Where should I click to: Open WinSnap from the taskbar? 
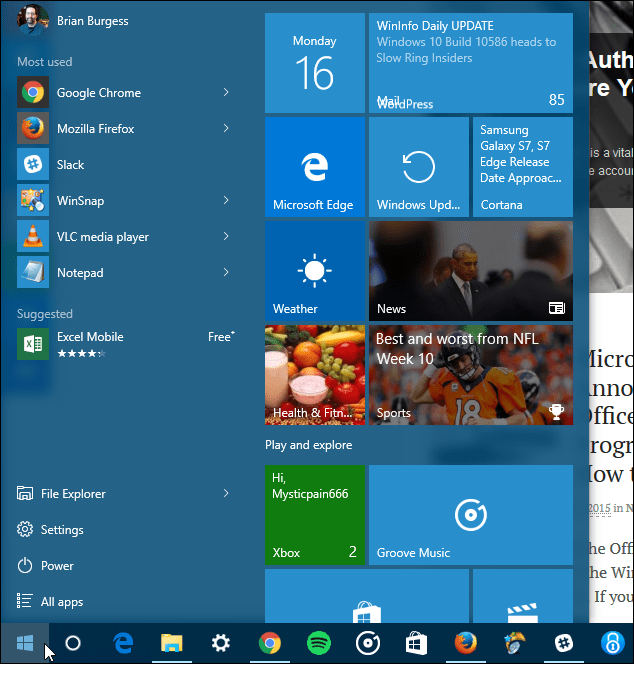coord(515,643)
